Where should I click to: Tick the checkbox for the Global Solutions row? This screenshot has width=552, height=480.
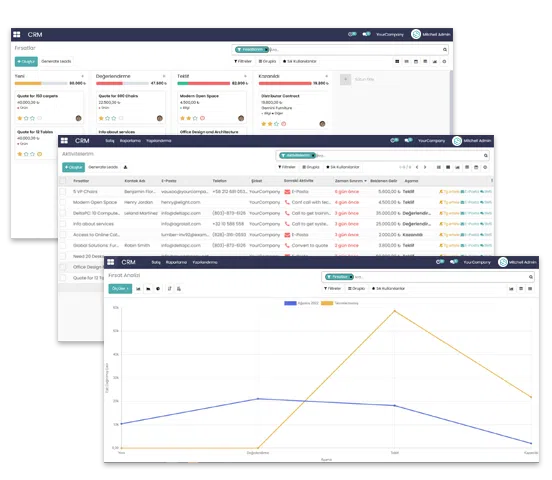point(63,245)
